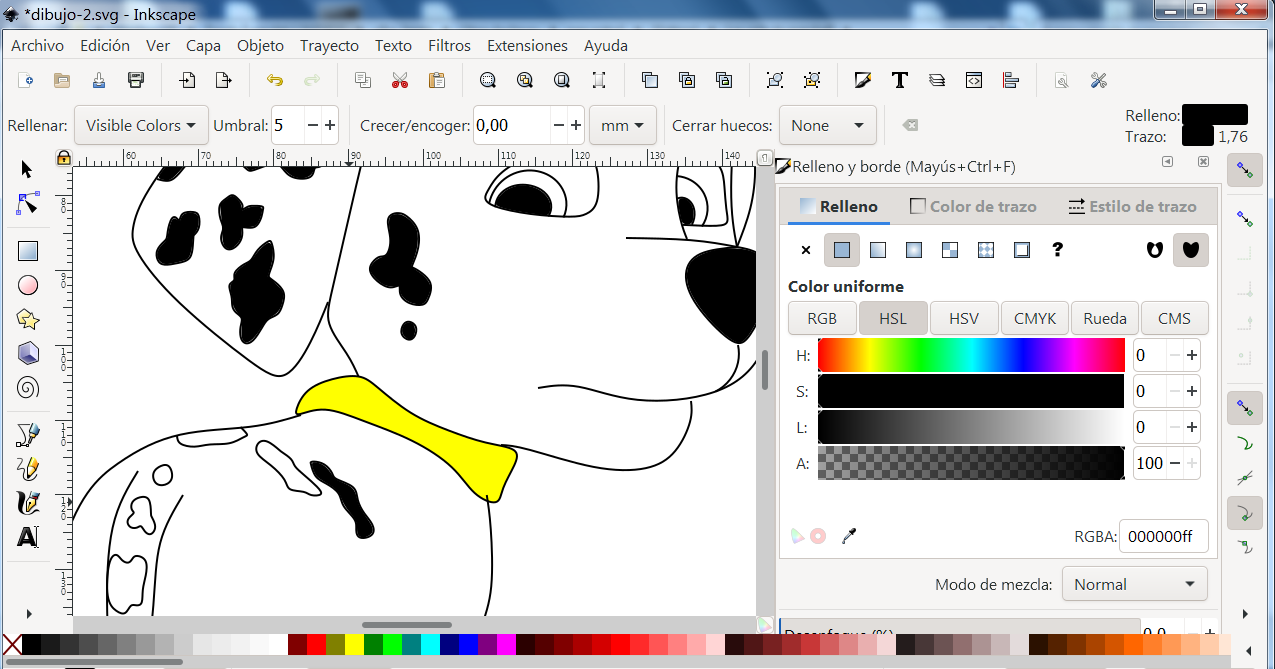
Task: Open the Objeto menu
Action: (260, 45)
